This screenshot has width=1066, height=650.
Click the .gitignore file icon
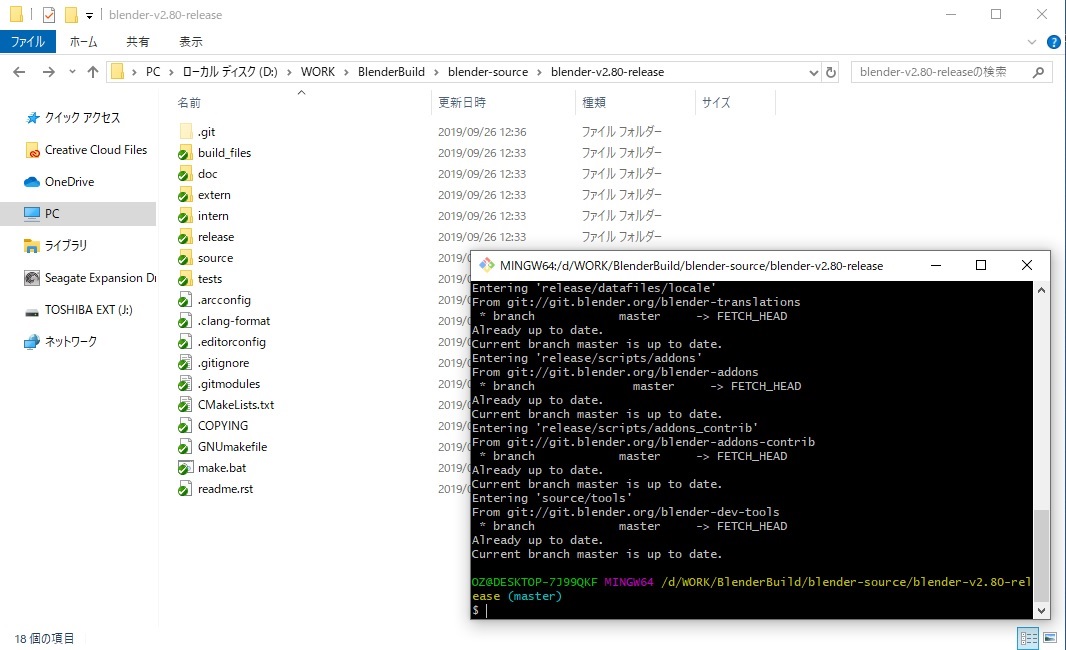click(x=185, y=363)
